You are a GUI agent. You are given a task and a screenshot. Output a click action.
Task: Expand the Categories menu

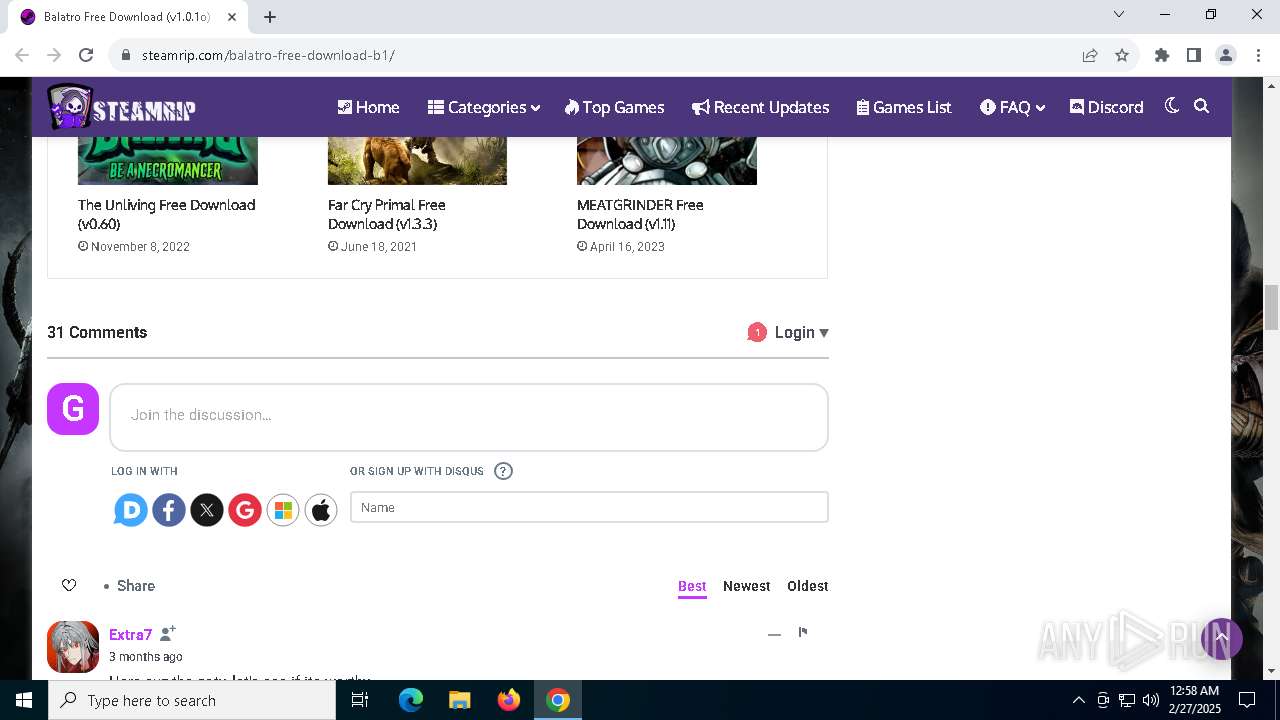(x=484, y=107)
